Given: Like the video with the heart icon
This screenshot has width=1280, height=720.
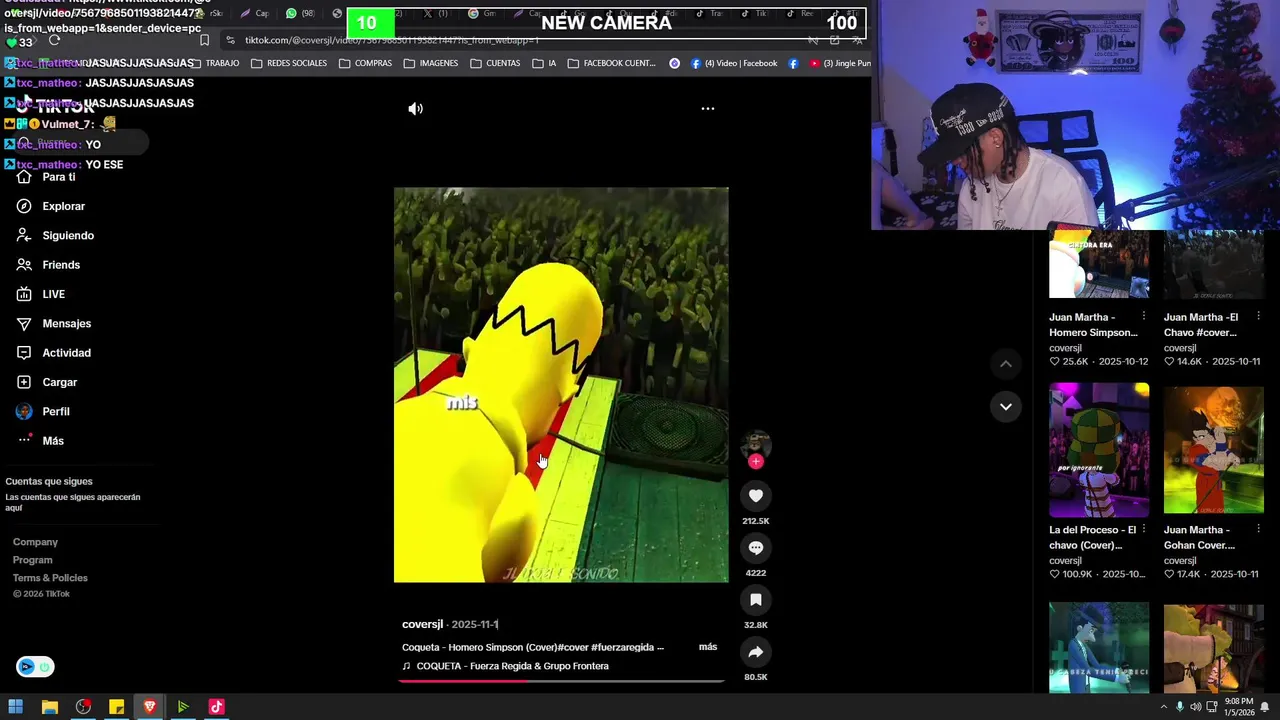Looking at the screenshot, I should [x=756, y=496].
